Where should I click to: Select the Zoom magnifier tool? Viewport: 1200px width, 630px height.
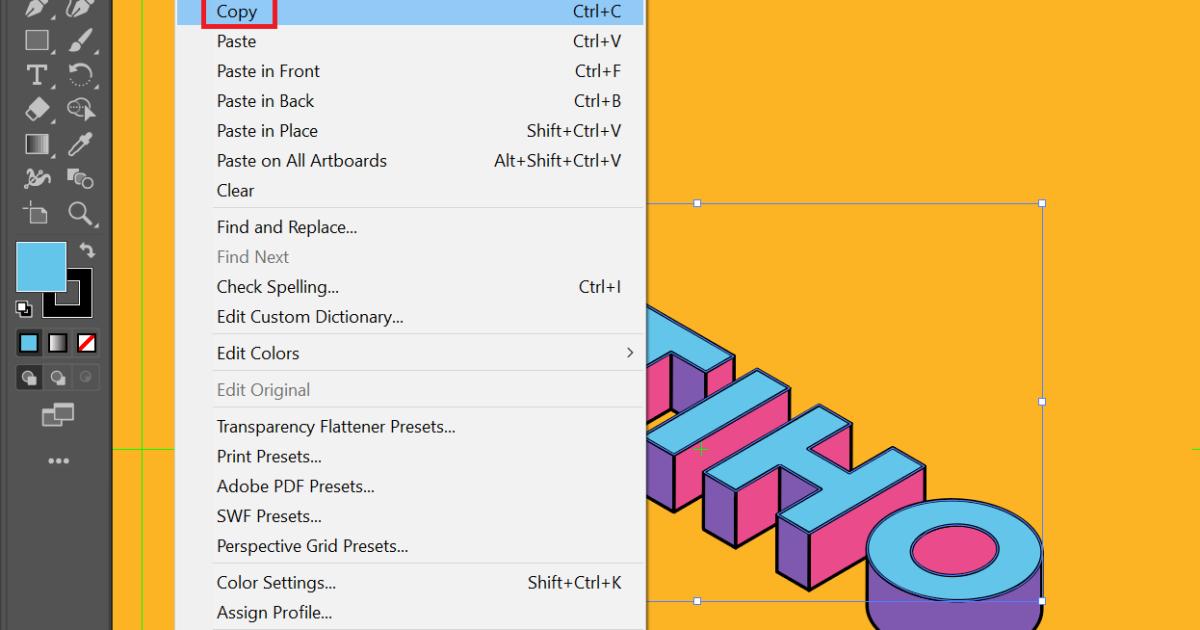coord(80,213)
